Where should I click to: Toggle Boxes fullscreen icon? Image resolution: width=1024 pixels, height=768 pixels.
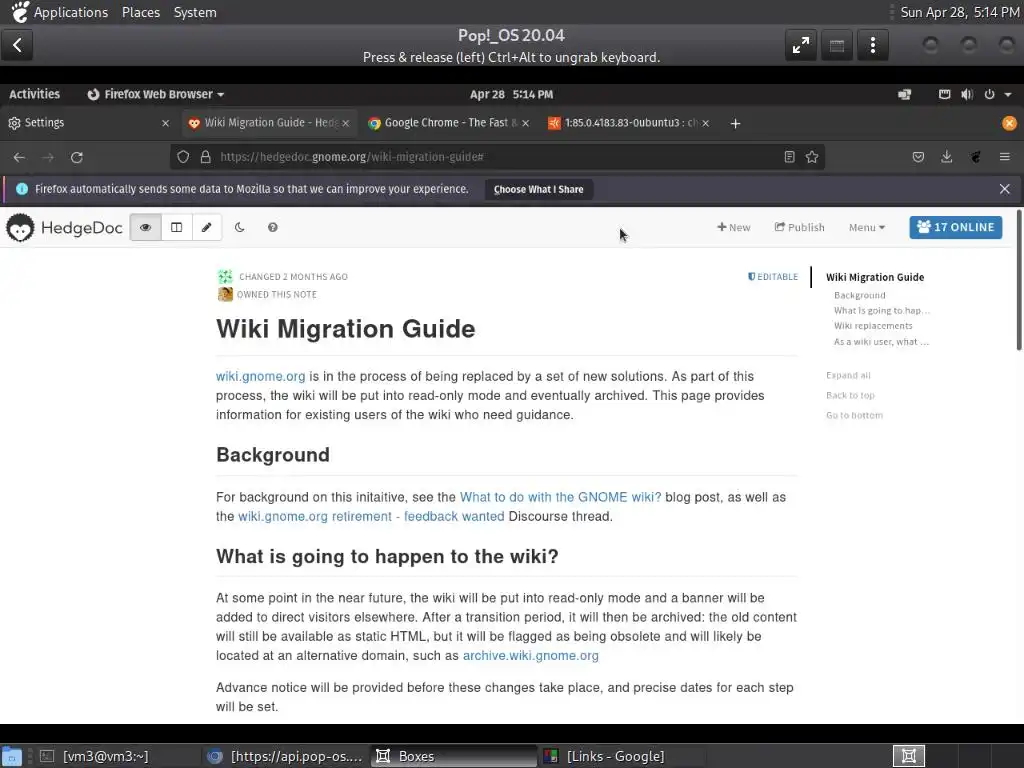[801, 45]
